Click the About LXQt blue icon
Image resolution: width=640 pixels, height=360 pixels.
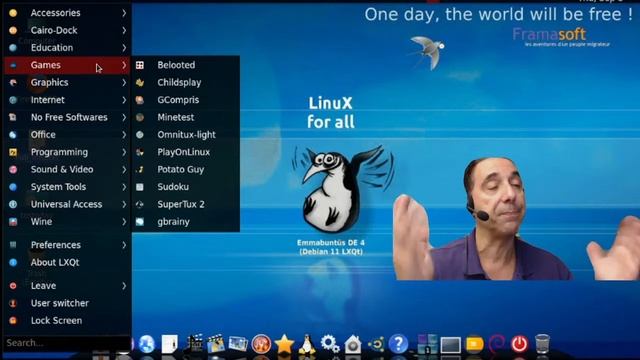coord(13,262)
